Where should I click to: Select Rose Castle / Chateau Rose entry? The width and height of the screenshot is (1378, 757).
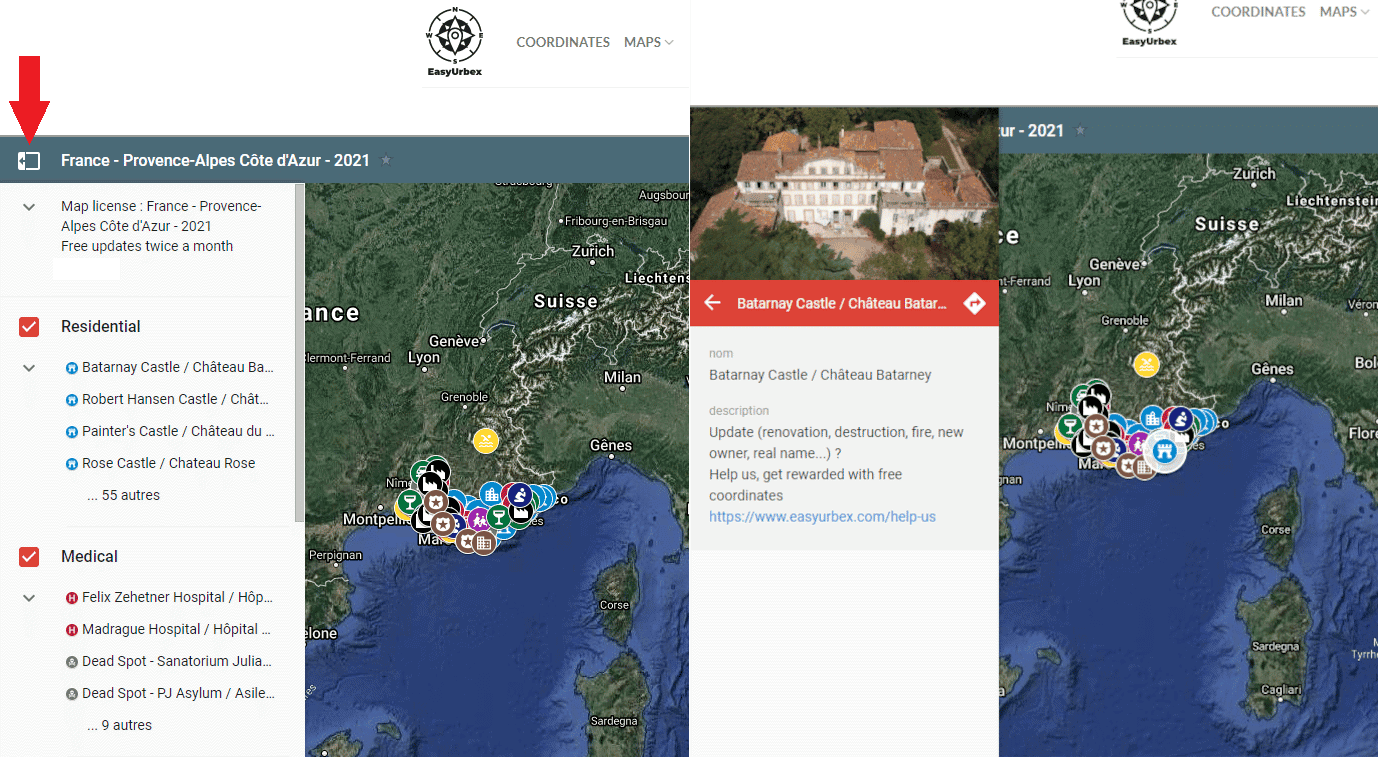[169, 463]
